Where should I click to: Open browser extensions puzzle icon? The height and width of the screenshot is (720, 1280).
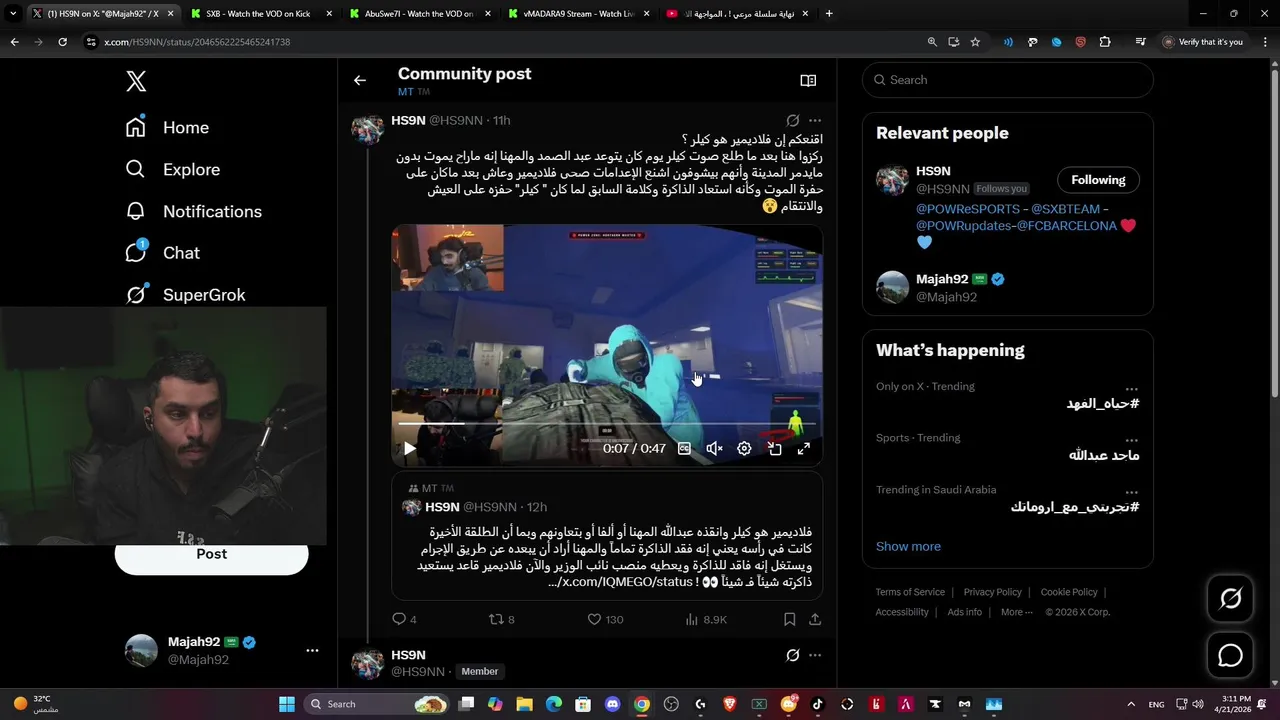1105,42
